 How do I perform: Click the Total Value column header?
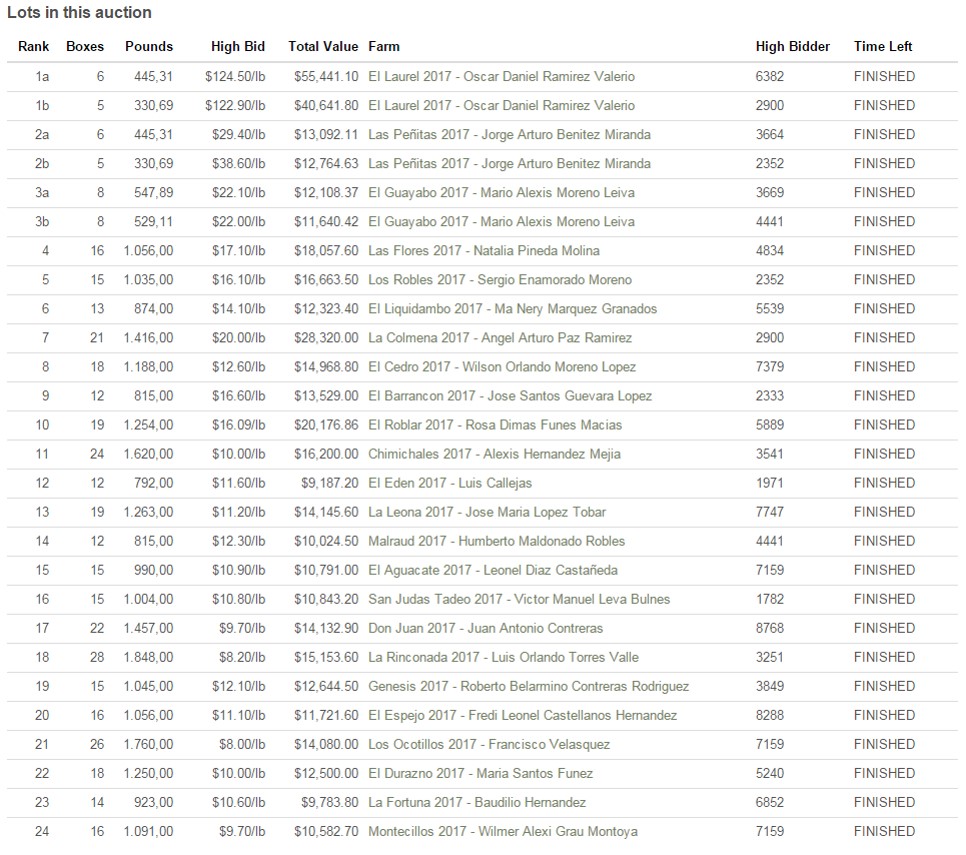(x=322, y=46)
